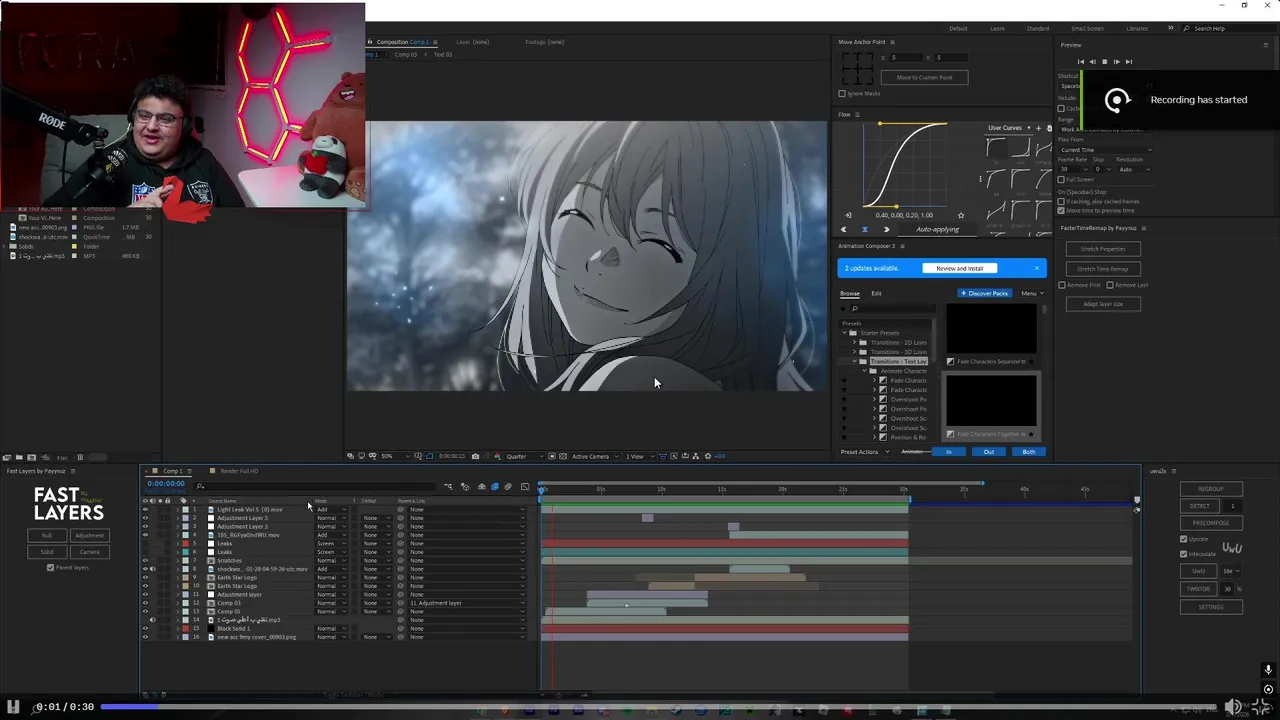Expand Transitions - 2D Layer preset folder
This screenshot has height=720, width=1280.
tap(854, 342)
